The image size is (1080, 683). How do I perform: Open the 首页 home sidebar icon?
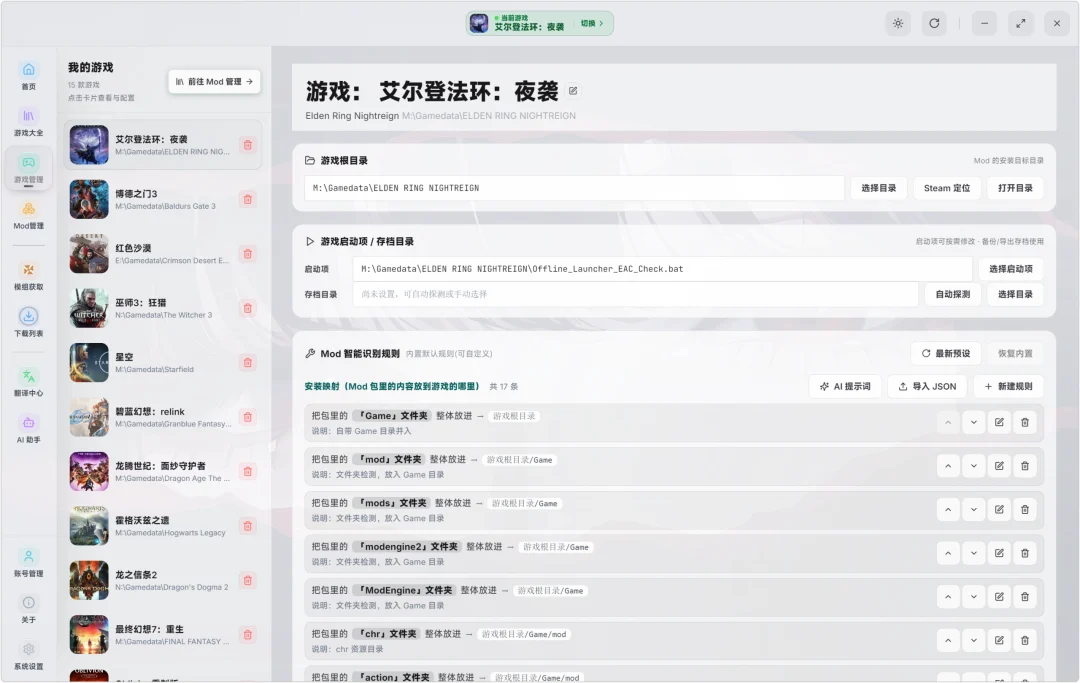[x=28, y=76]
